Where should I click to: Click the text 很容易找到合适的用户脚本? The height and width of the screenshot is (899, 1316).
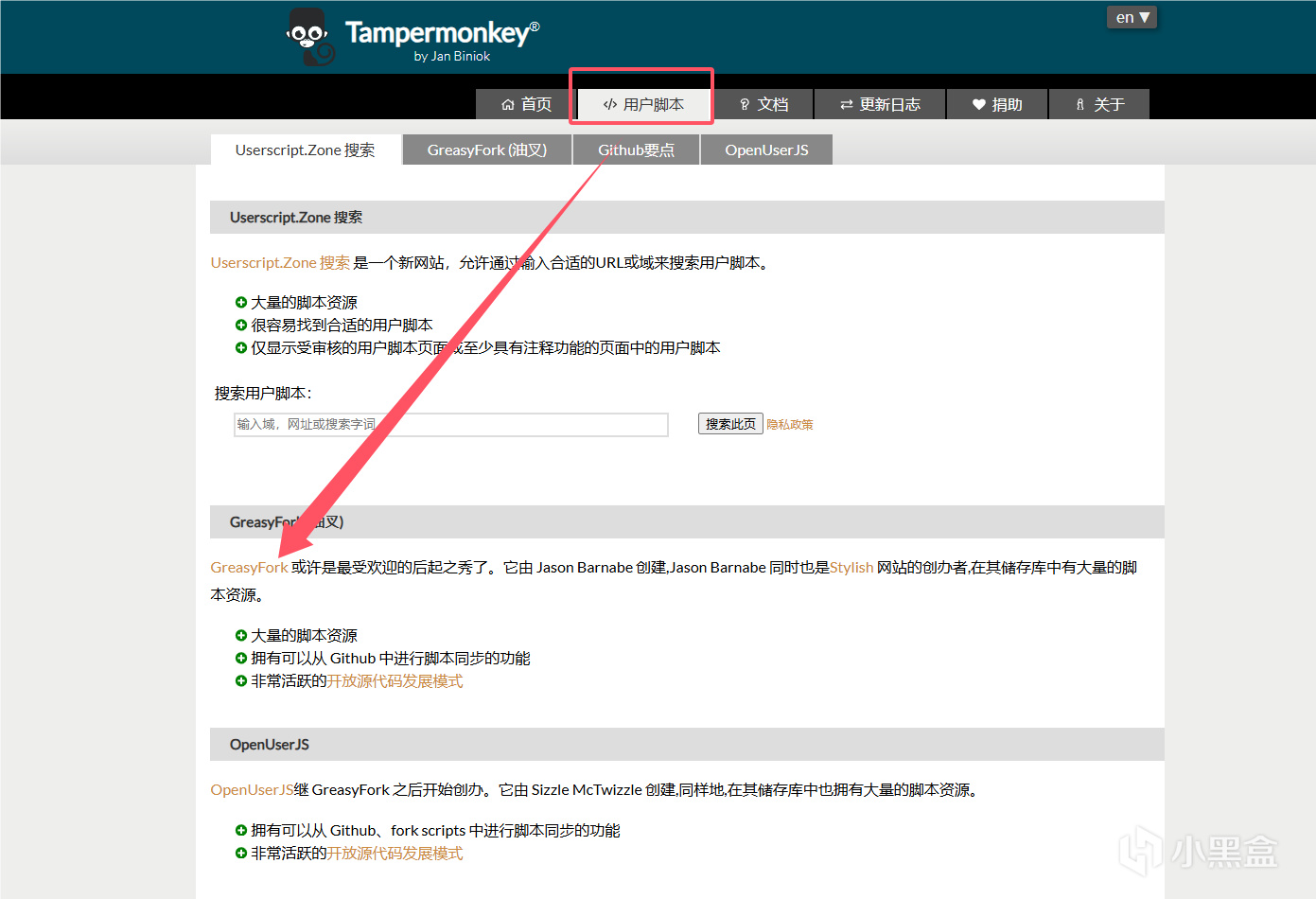(x=342, y=326)
